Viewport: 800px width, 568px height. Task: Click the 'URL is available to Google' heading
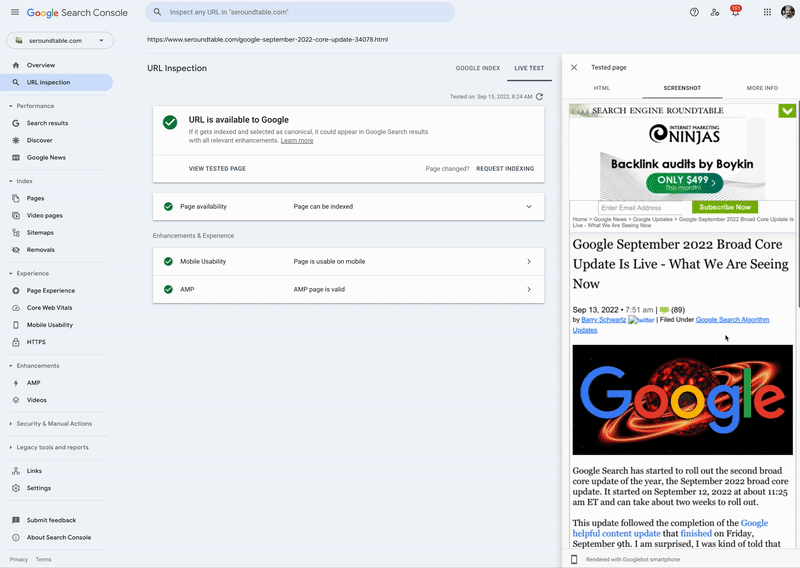(x=239, y=120)
